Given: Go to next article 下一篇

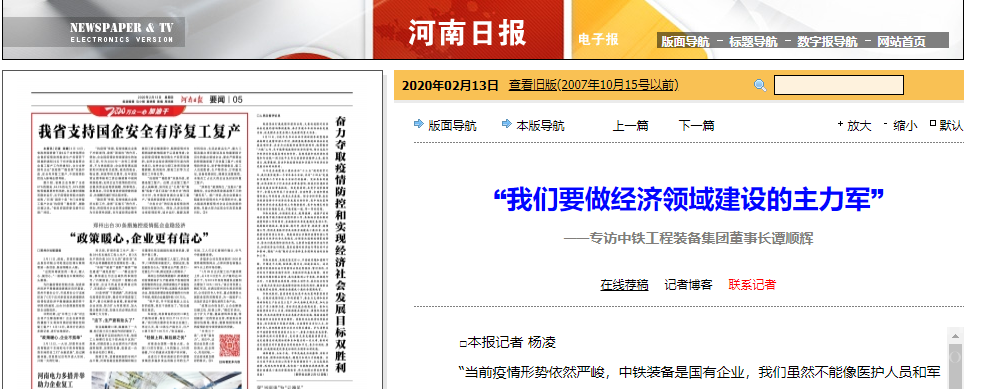Looking at the screenshot, I should pyautogui.click(x=696, y=126).
